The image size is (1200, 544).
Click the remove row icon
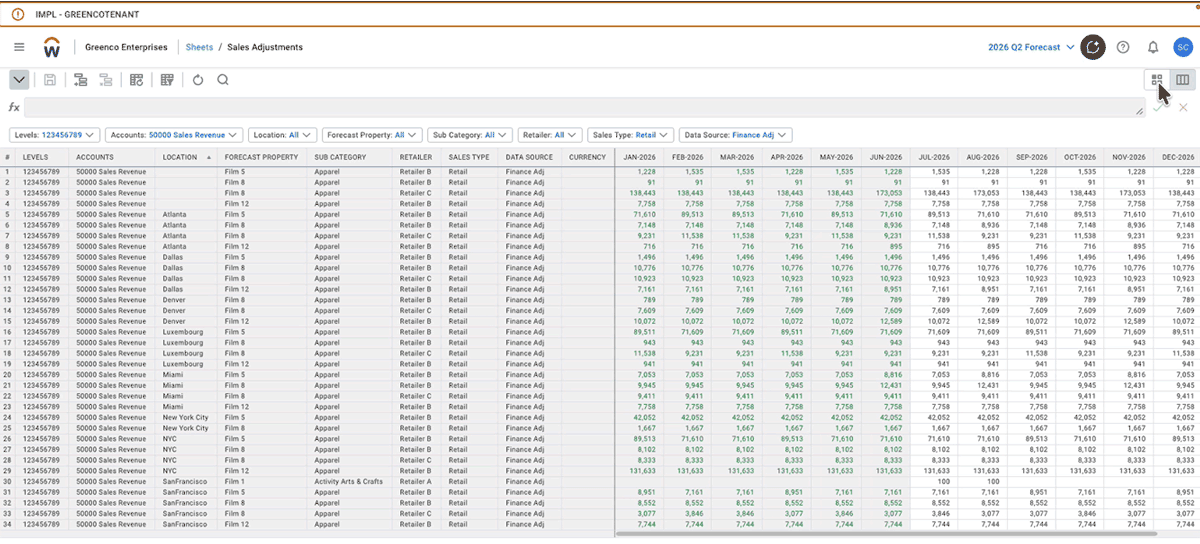tap(106, 80)
